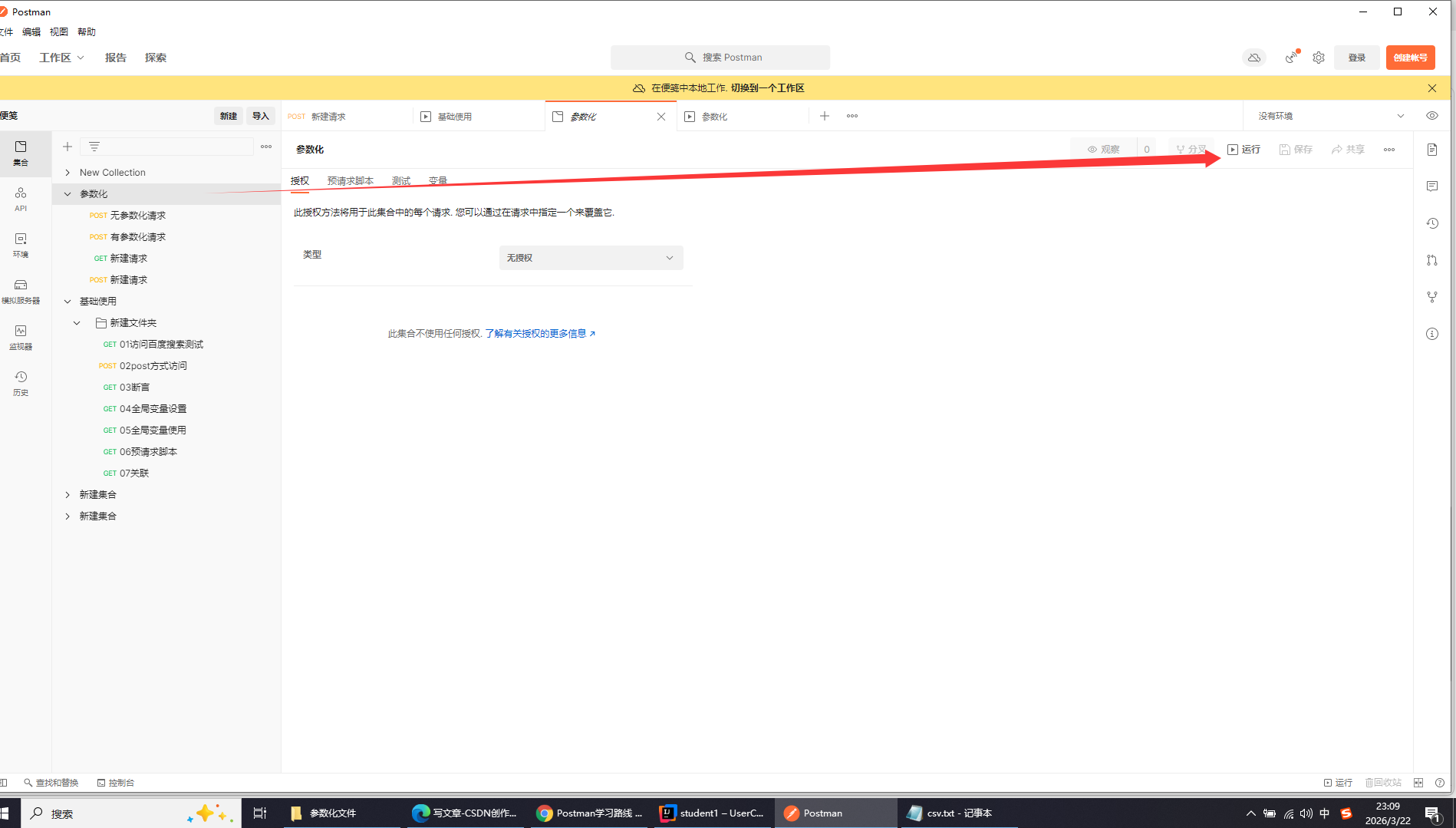The image size is (1456, 828).
Task: Open the 帮助 menu
Action: (x=87, y=32)
